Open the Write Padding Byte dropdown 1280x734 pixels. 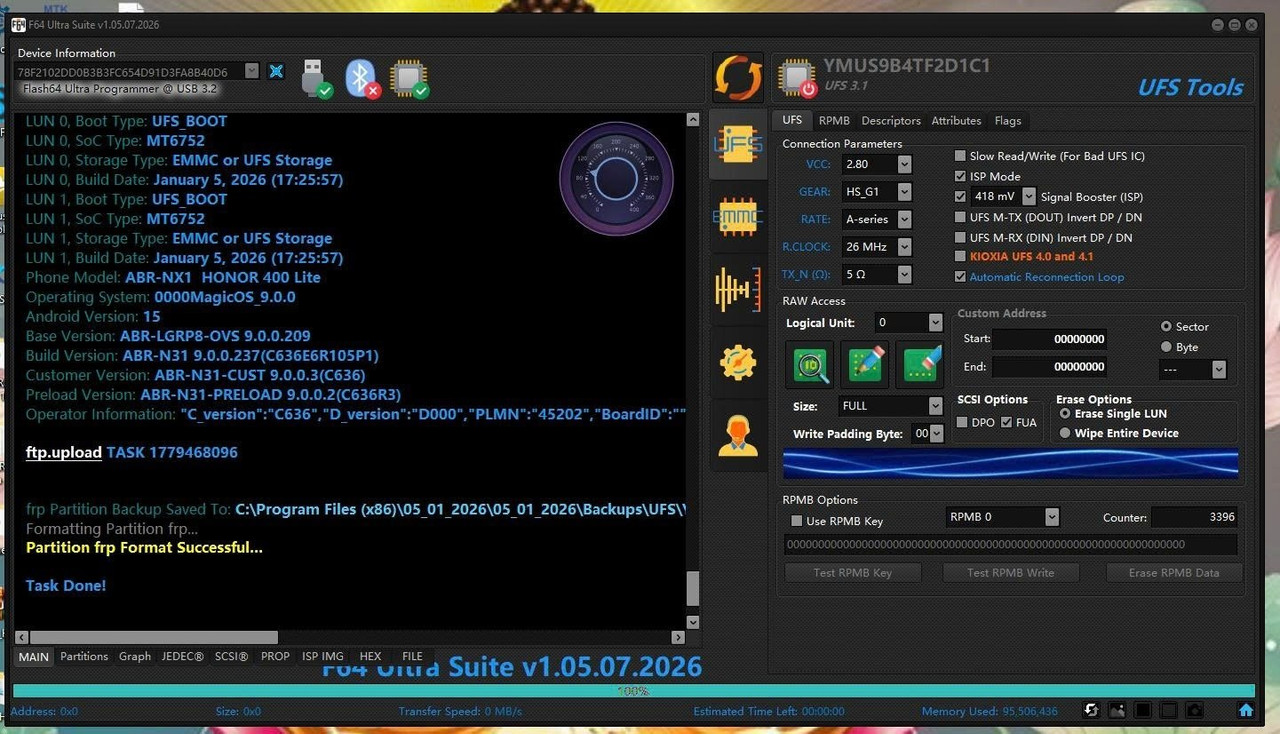[937, 434]
